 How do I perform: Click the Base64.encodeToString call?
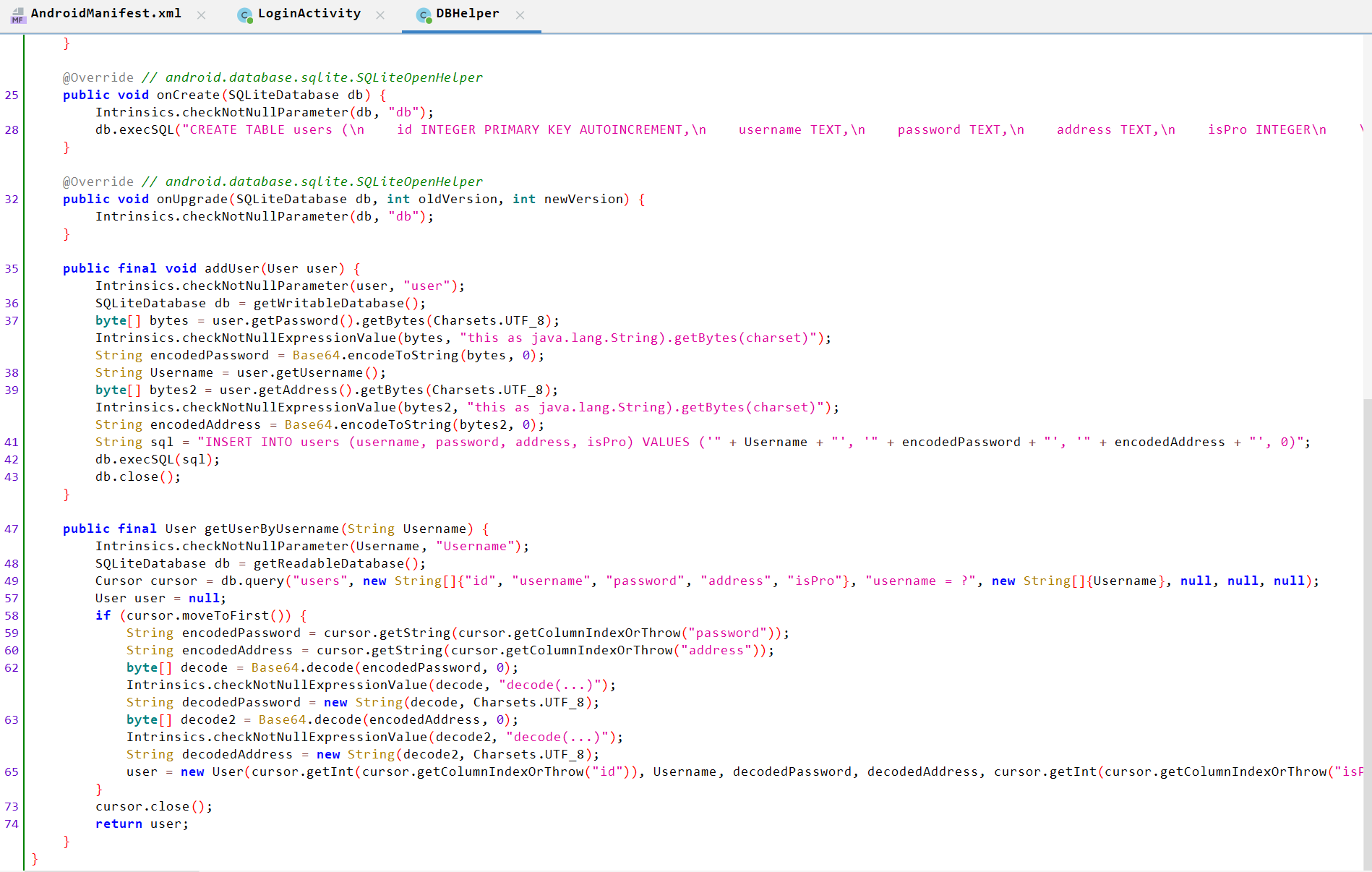[x=376, y=355]
